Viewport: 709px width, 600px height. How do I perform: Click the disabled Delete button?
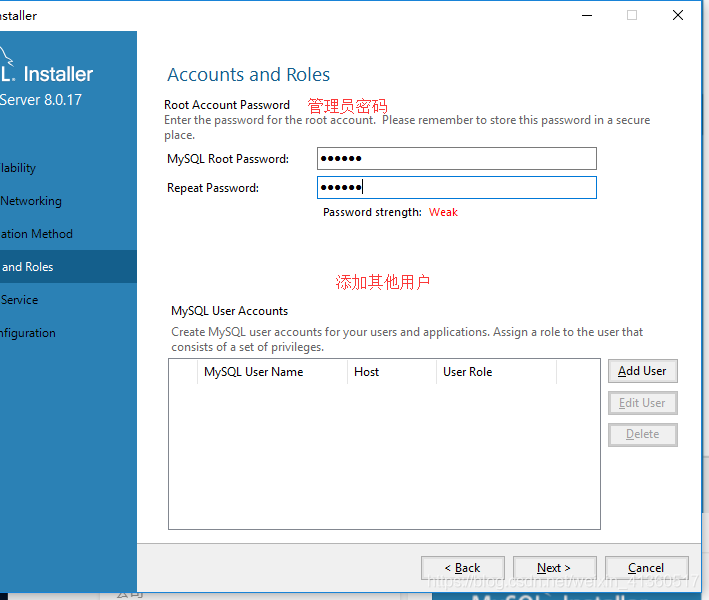pos(643,435)
